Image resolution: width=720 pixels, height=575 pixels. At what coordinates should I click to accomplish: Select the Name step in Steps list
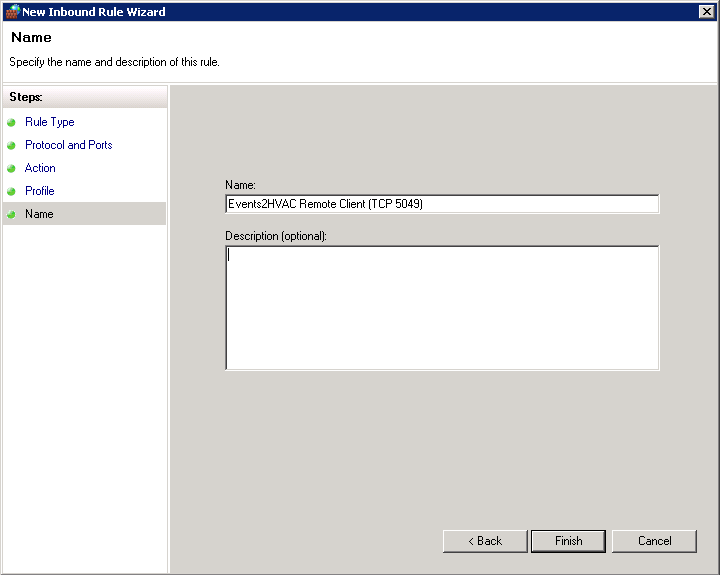point(84,214)
